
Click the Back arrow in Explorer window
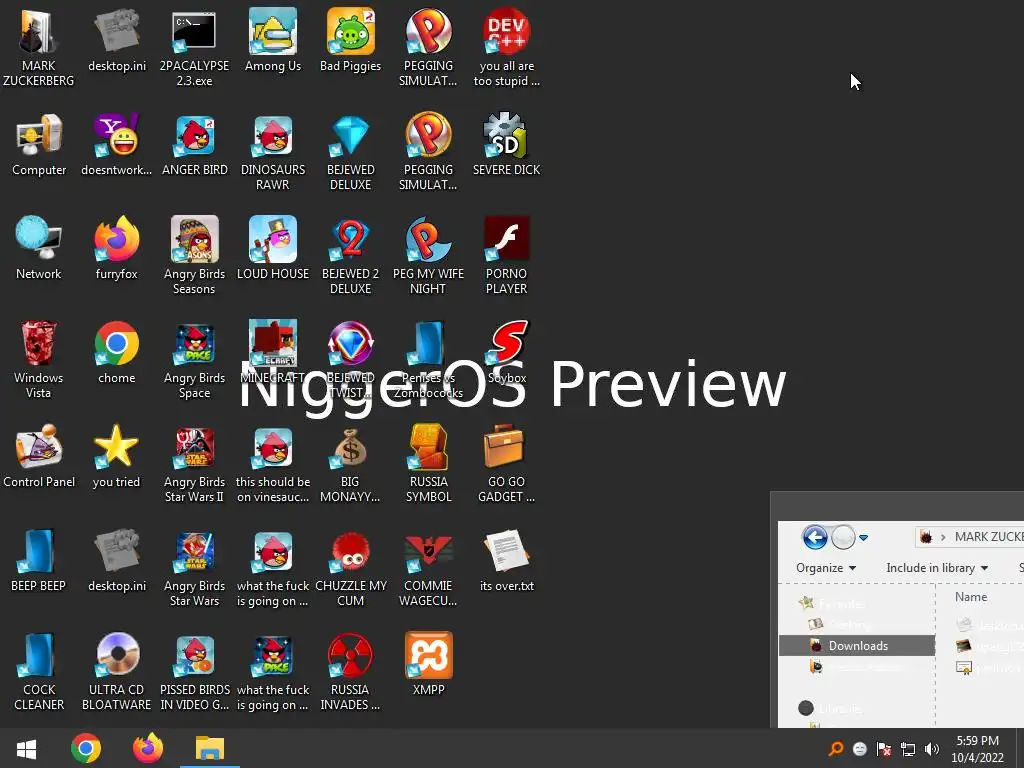click(814, 537)
